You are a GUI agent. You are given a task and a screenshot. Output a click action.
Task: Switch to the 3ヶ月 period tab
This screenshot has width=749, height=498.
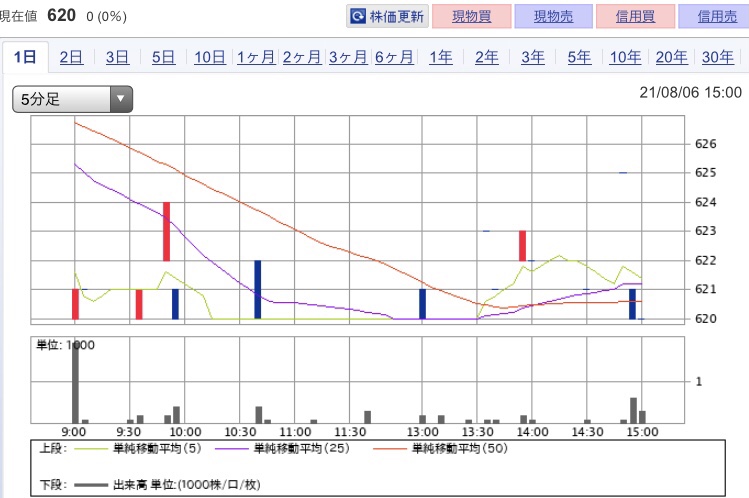pyautogui.click(x=348, y=57)
